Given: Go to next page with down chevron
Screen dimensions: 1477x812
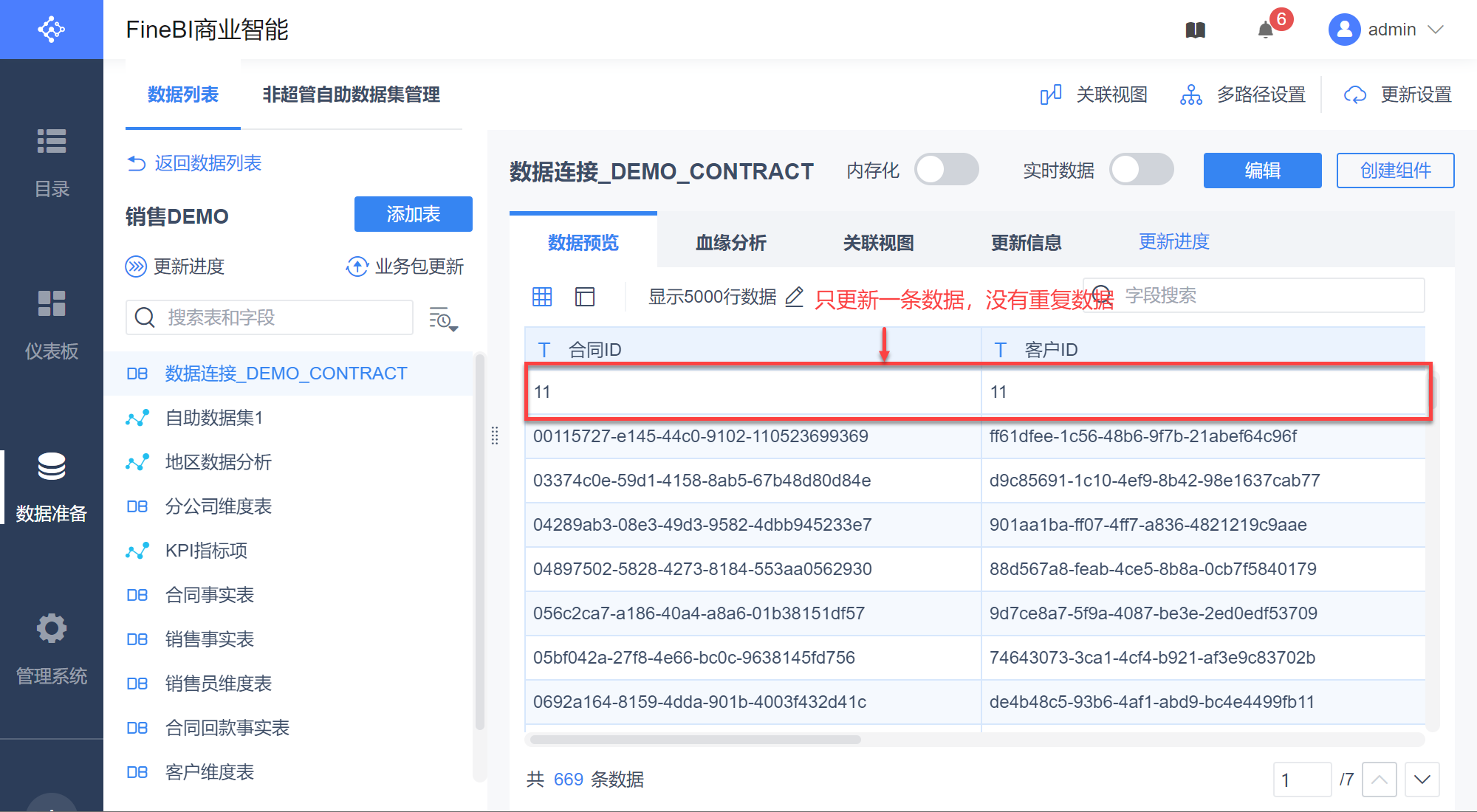Looking at the screenshot, I should tap(1422, 780).
